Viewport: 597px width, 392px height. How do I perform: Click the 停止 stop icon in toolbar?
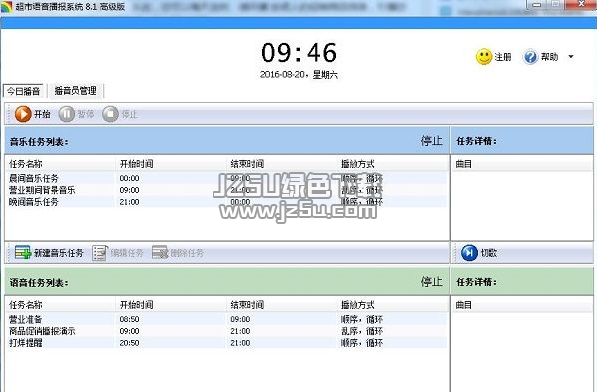110,114
